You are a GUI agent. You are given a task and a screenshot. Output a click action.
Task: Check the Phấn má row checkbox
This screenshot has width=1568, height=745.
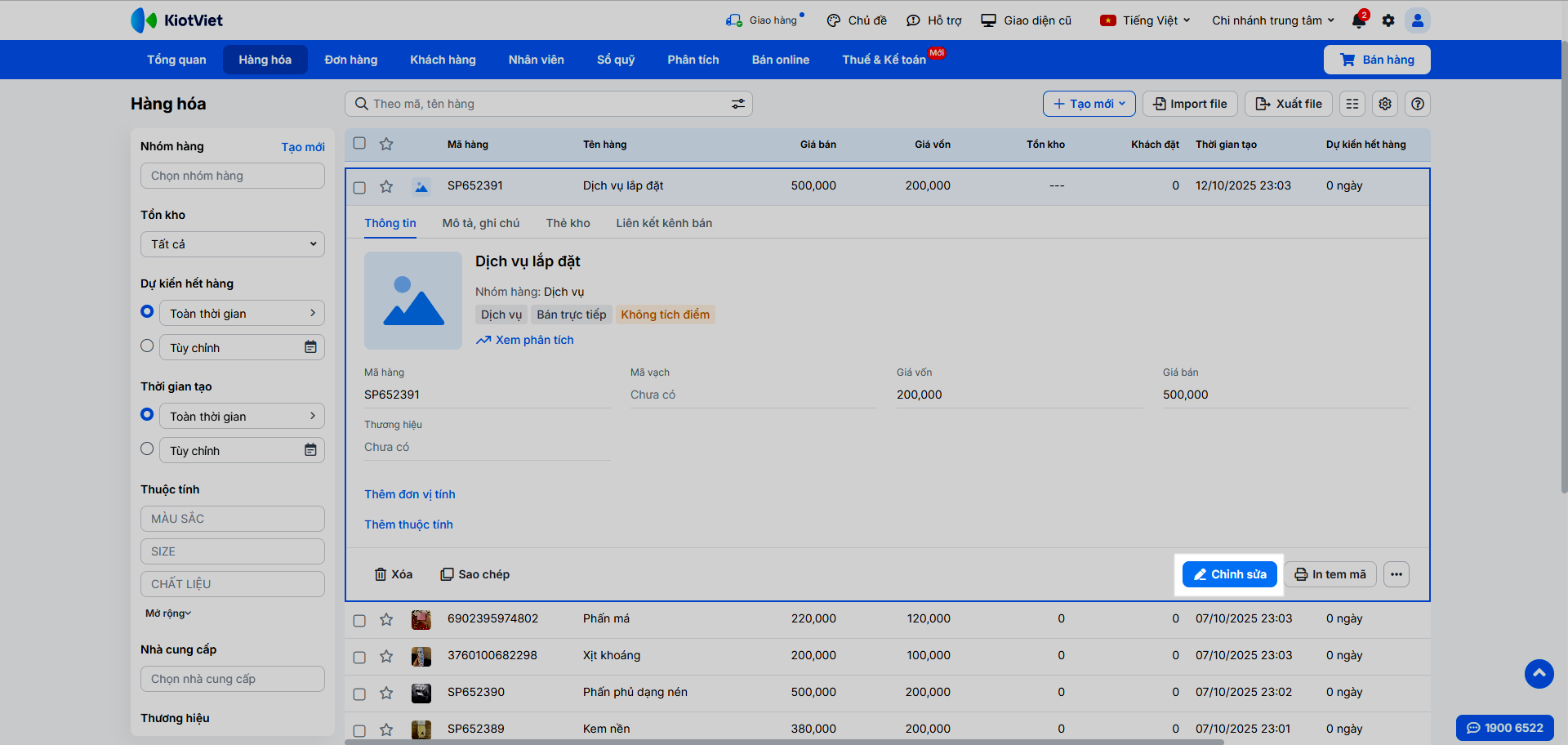pos(359,620)
